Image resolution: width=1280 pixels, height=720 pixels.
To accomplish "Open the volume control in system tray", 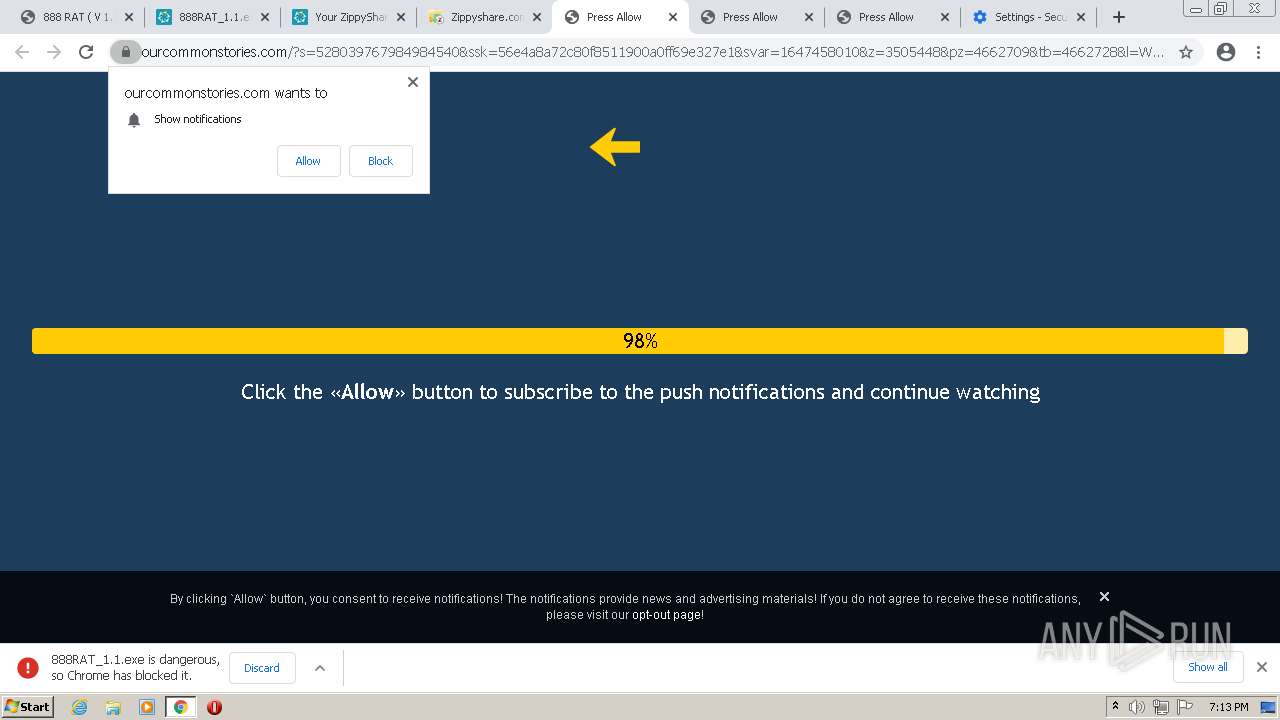I will (1137, 707).
